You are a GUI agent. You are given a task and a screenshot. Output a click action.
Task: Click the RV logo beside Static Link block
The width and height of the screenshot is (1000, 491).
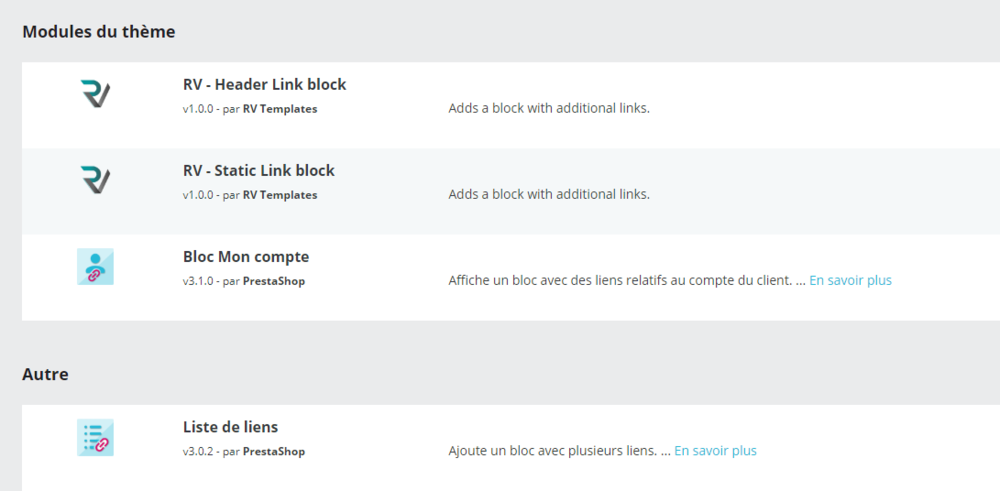pos(95,181)
